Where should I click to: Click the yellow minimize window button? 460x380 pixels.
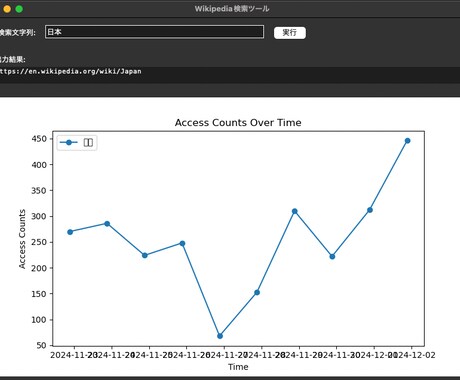[x=7, y=9]
